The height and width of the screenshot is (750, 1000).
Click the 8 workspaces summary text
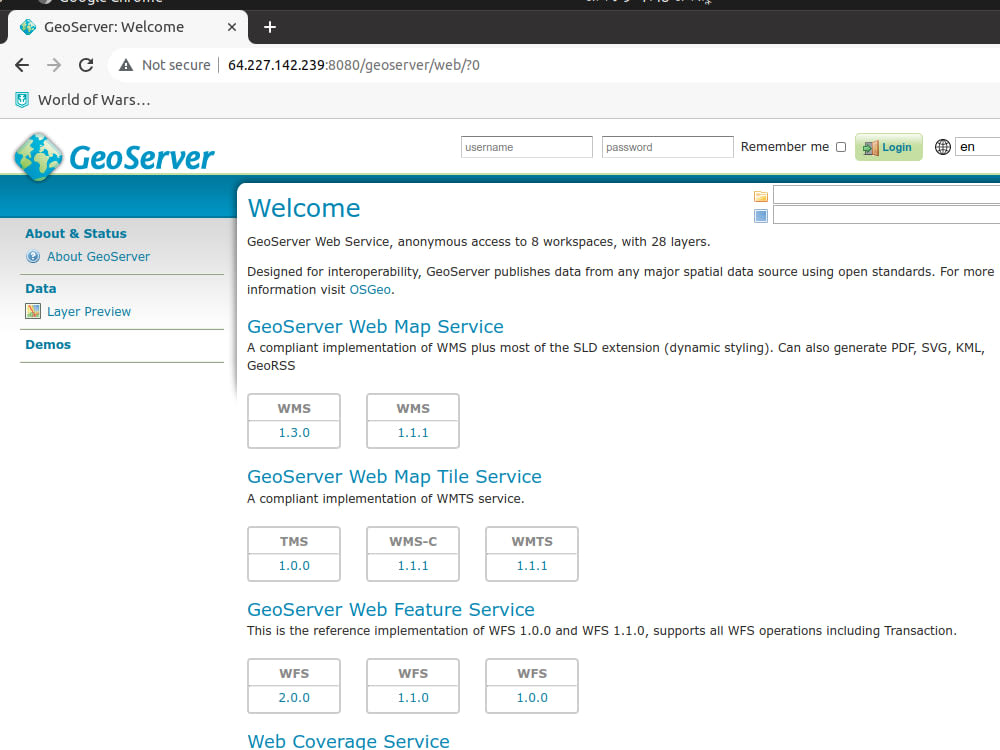[478, 242]
